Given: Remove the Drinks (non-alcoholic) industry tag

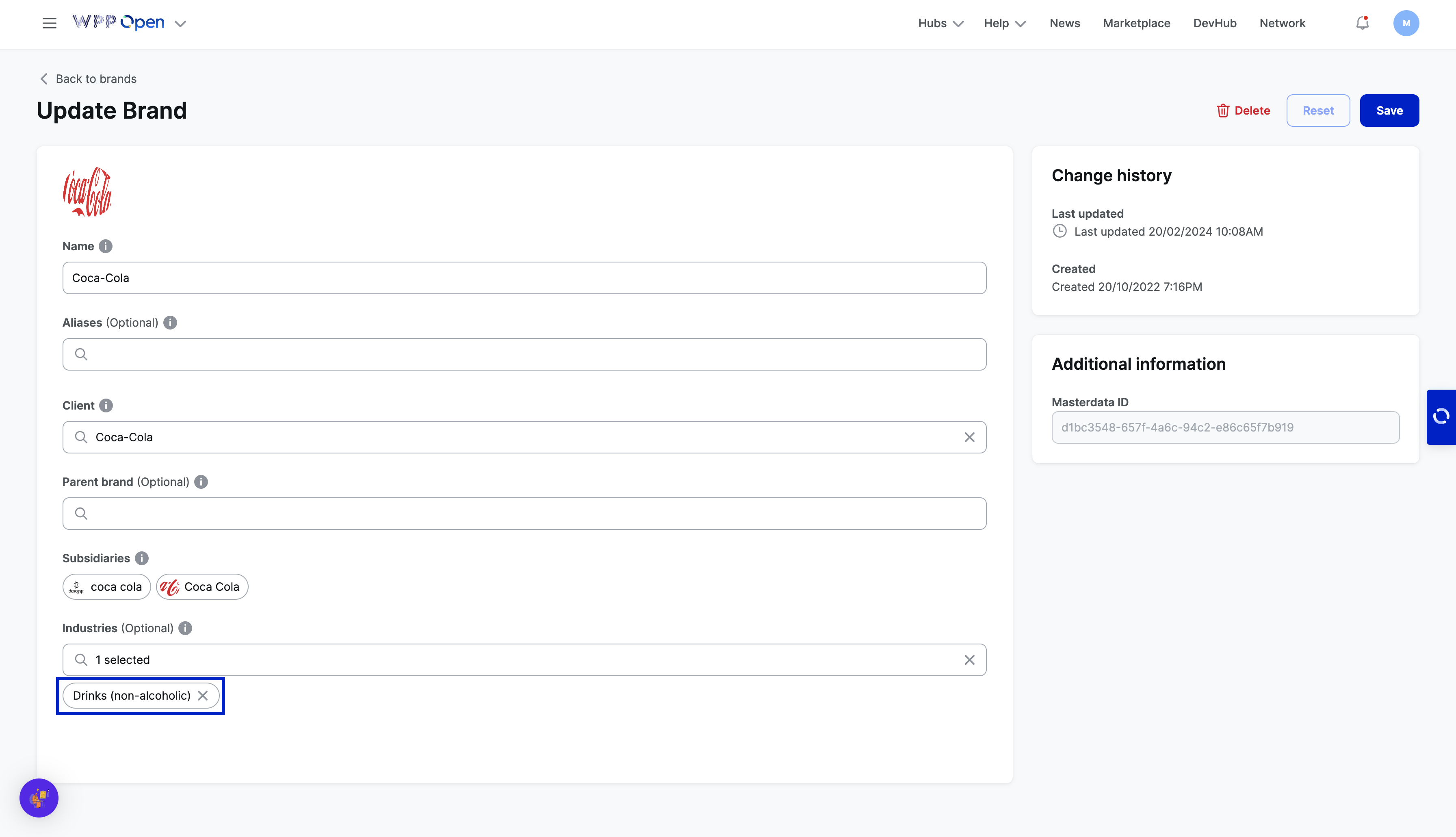Looking at the screenshot, I should pos(203,696).
